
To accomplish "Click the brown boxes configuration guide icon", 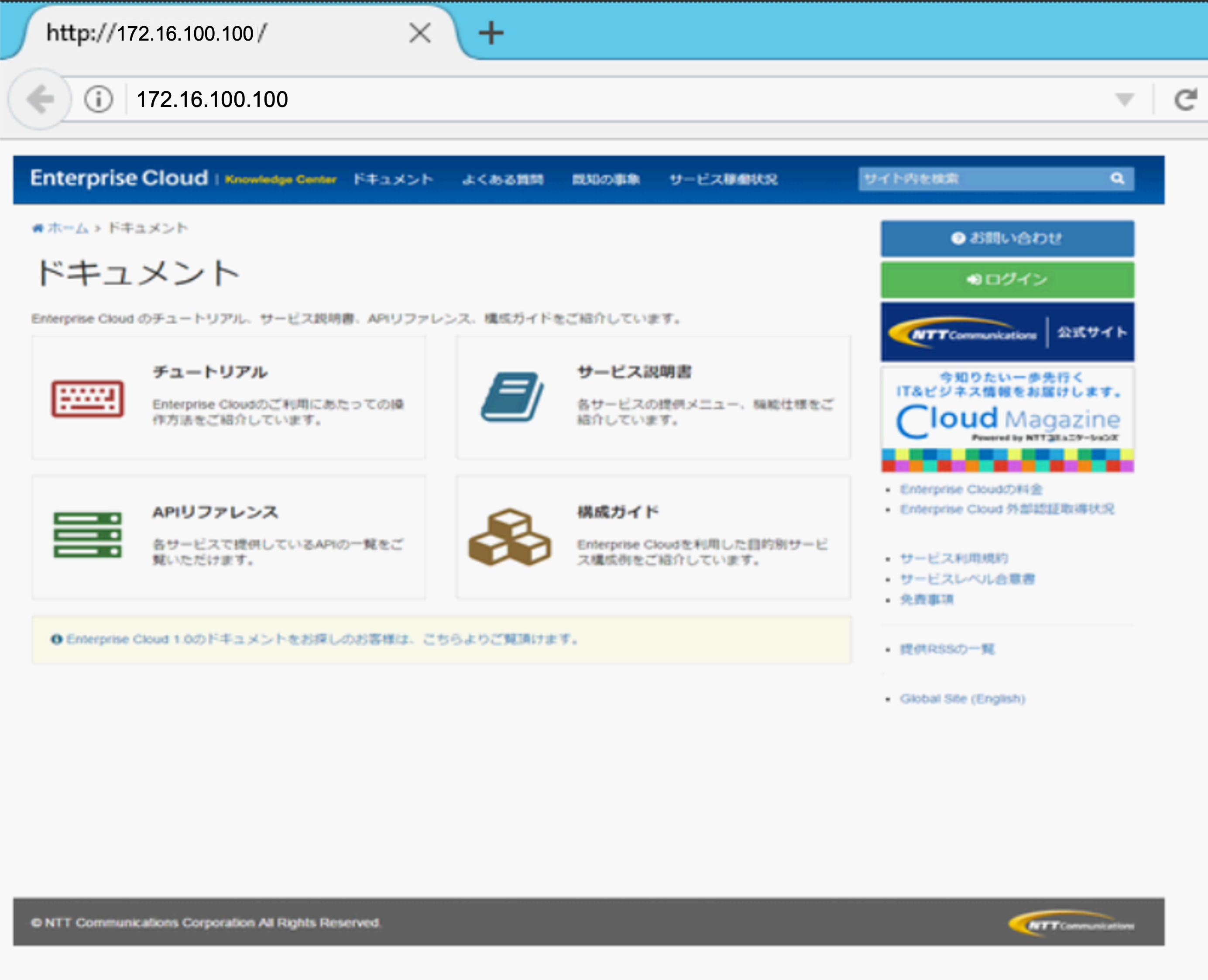I will (509, 536).
